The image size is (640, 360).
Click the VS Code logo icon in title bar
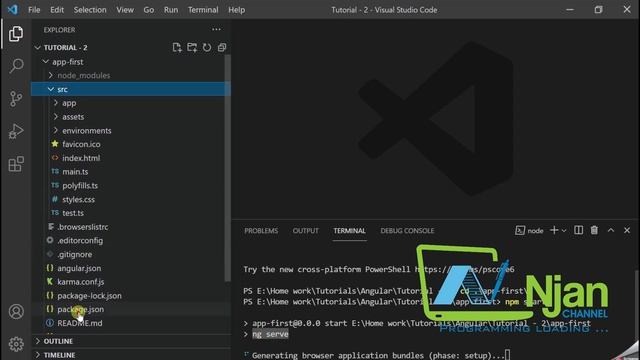click(x=13, y=9)
